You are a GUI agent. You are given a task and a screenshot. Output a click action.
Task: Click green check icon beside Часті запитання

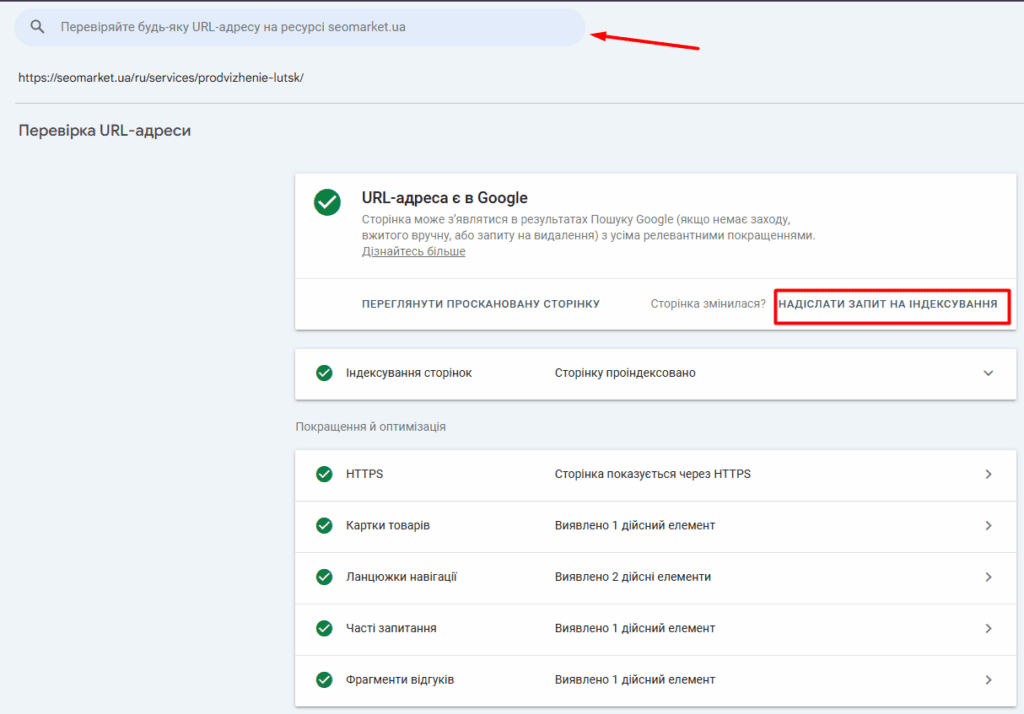tap(324, 628)
